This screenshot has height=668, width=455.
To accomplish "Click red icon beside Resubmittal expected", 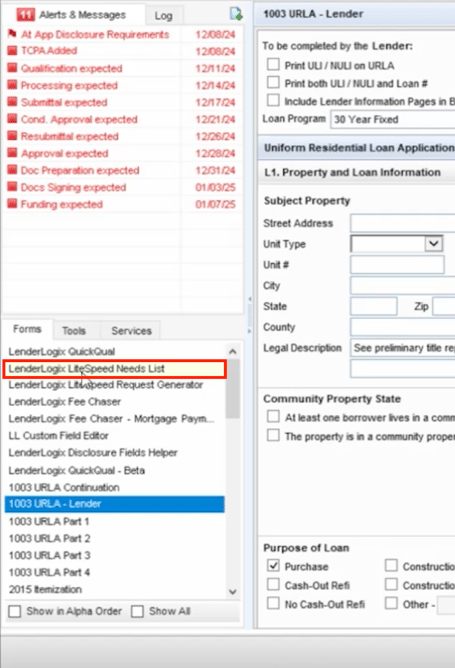I will pyautogui.click(x=12, y=136).
